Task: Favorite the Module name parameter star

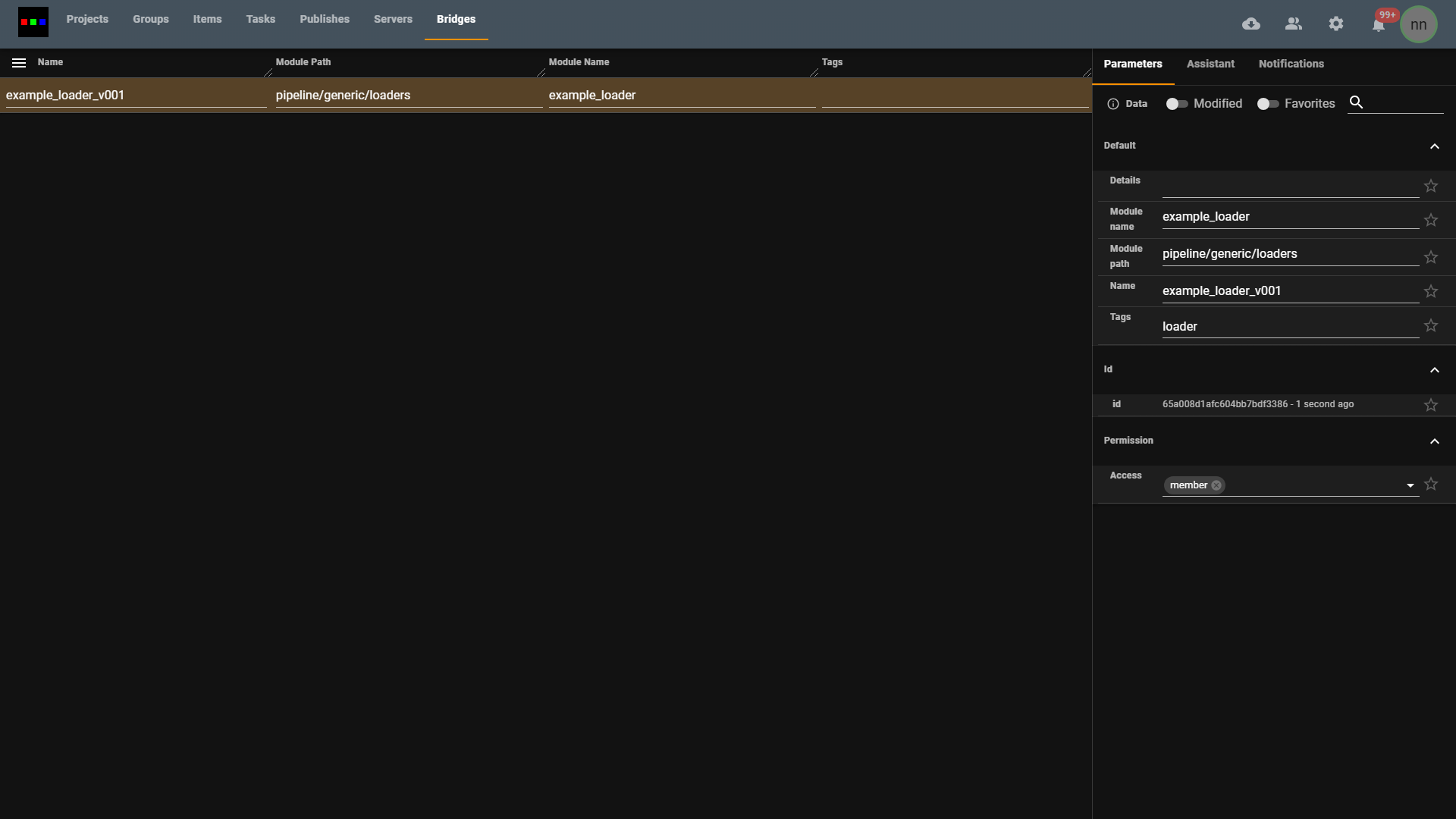Action: tap(1431, 220)
